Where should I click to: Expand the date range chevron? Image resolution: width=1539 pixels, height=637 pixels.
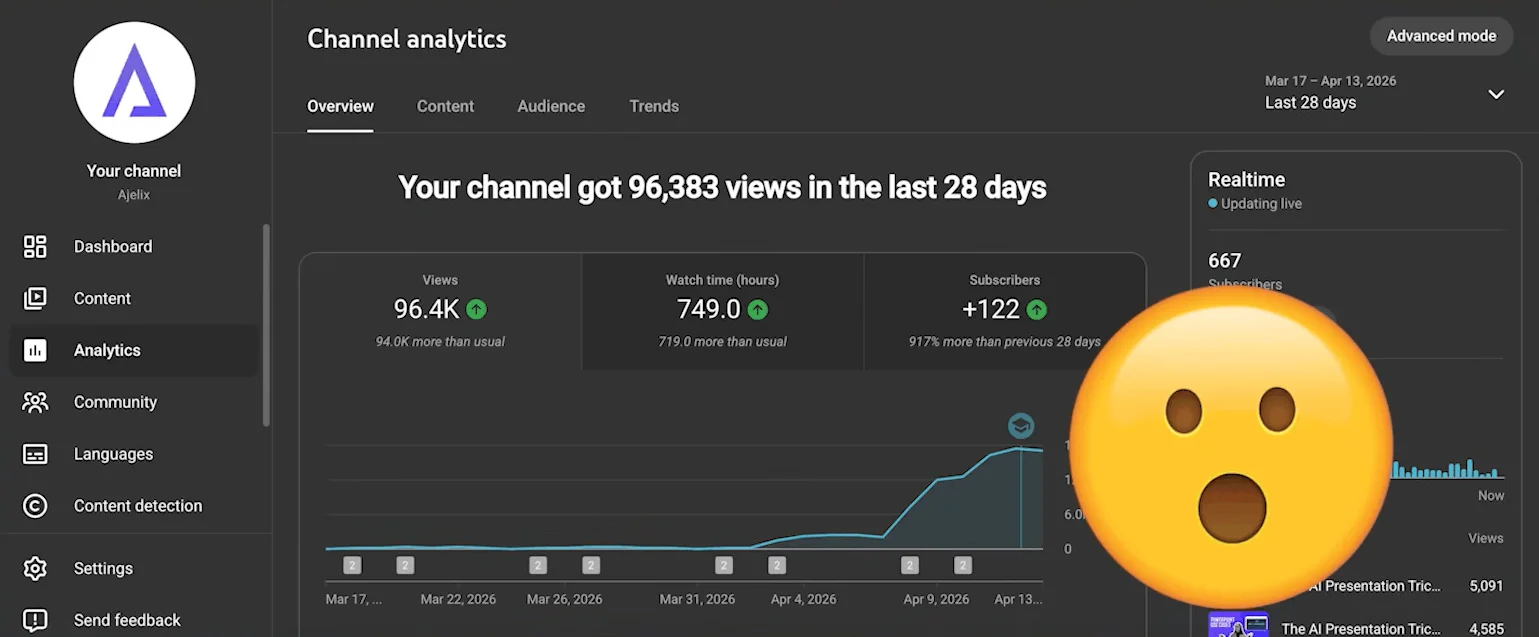point(1495,94)
